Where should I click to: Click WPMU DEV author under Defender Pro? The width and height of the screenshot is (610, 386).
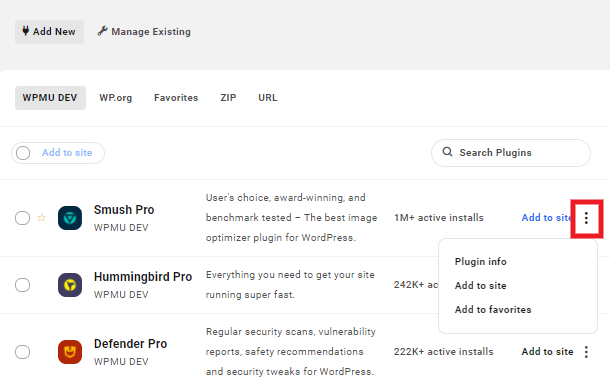pos(121,361)
